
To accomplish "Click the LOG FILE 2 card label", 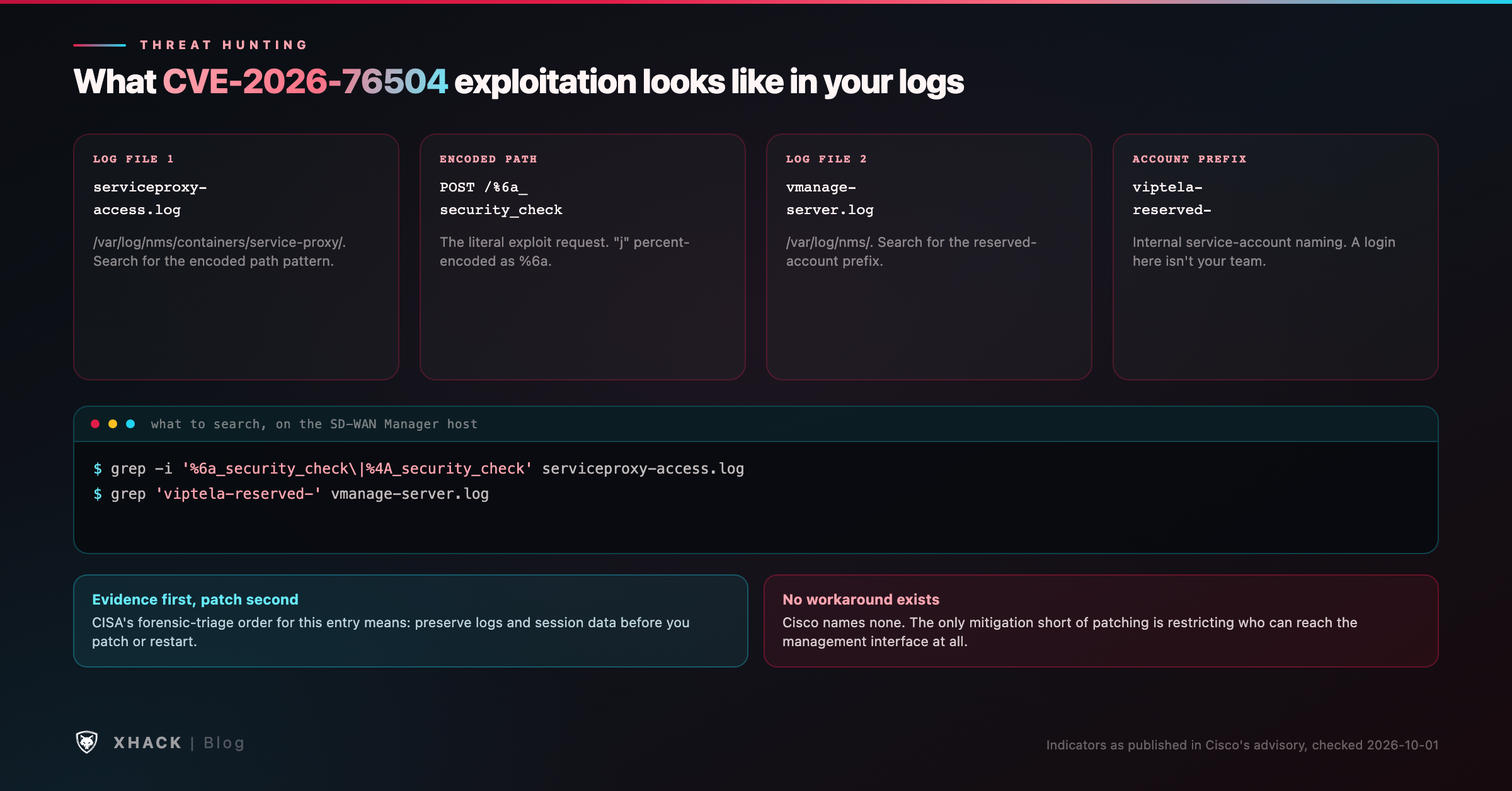I will coord(827,159).
